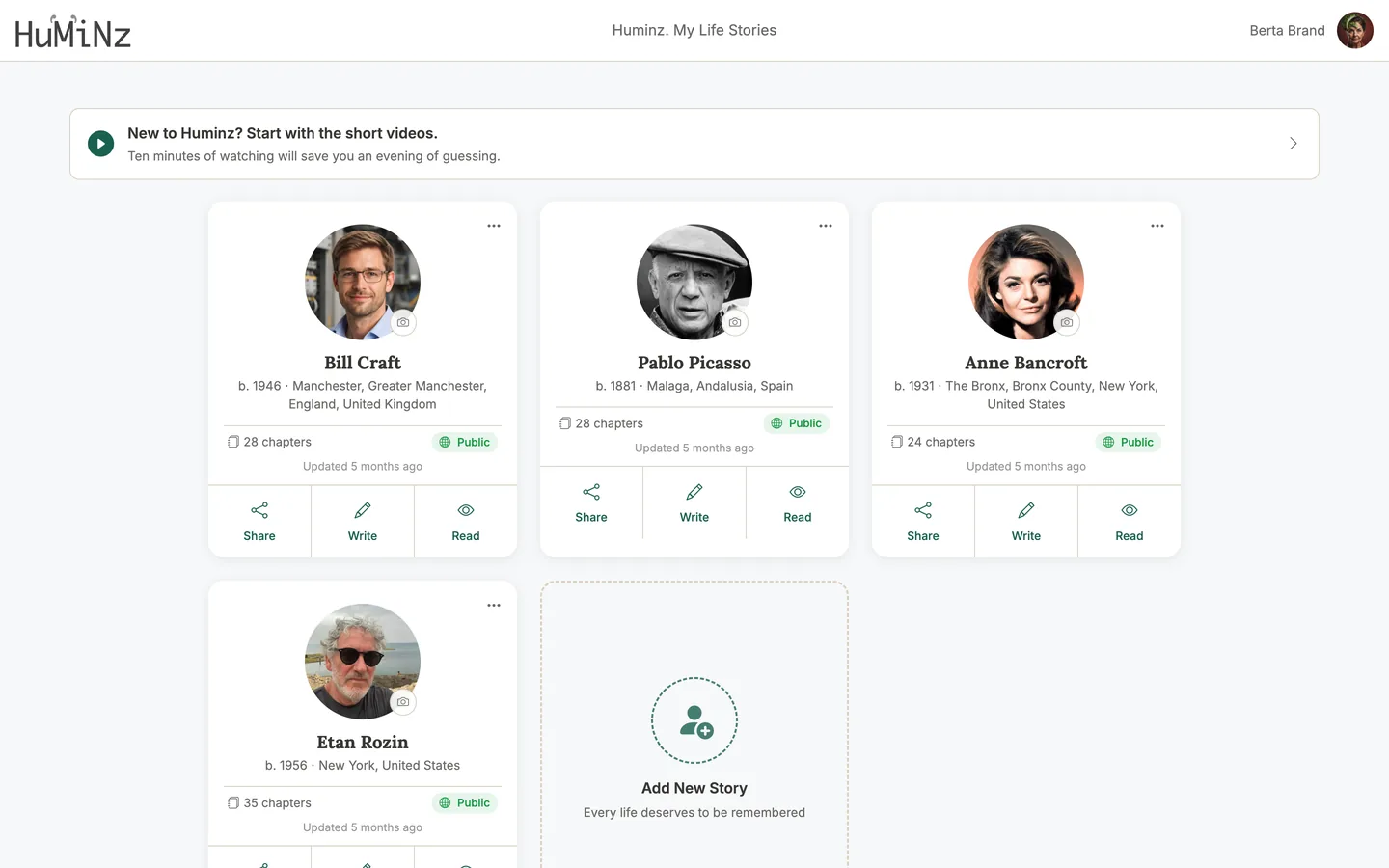Screen dimensions: 1389x868
Task: Write in Pablo Picasso's story
Action: [x=694, y=503]
